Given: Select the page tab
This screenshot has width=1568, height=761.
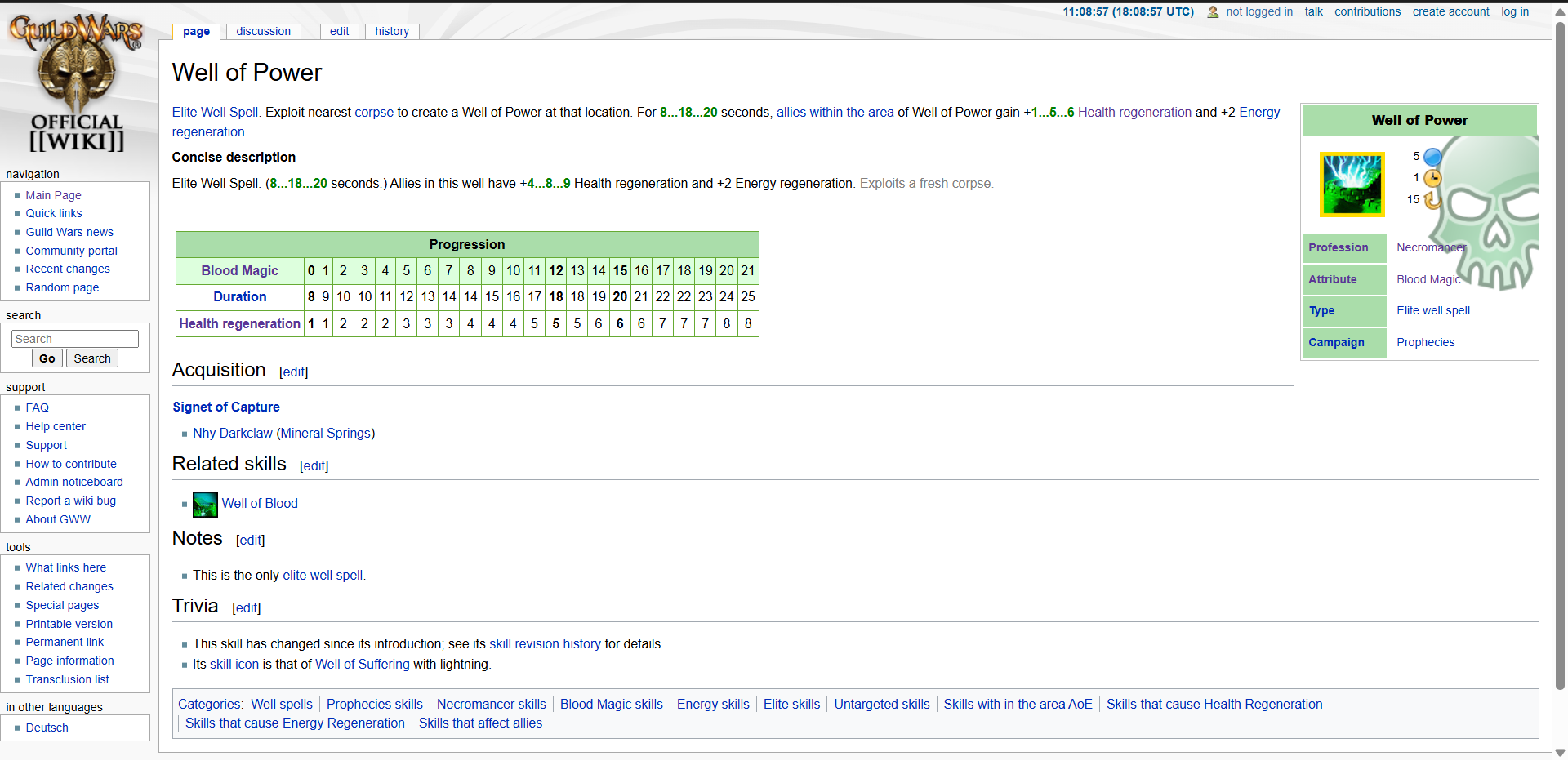Looking at the screenshot, I should 196,31.
